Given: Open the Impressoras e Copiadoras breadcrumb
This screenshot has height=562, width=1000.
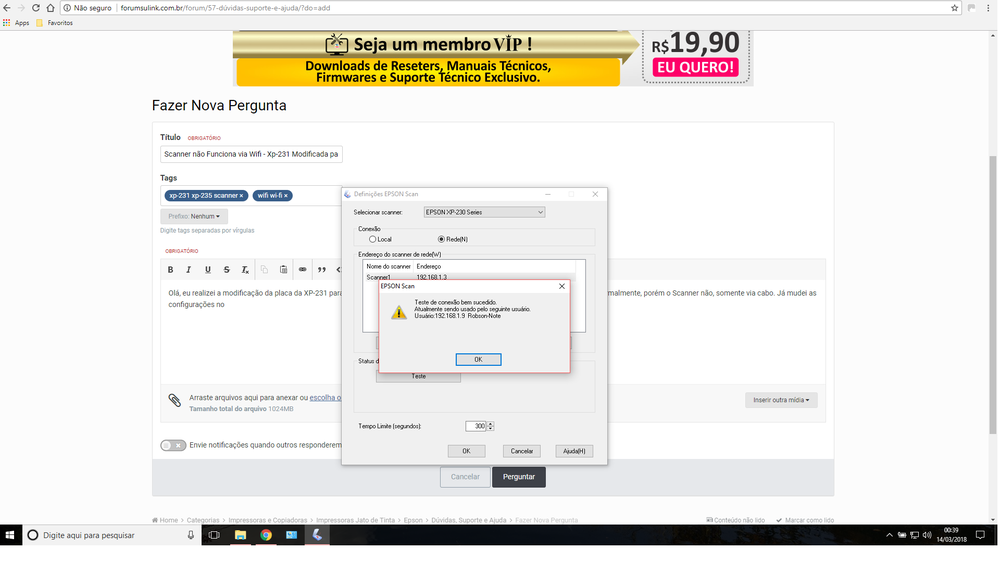Looking at the screenshot, I should tap(268, 521).
